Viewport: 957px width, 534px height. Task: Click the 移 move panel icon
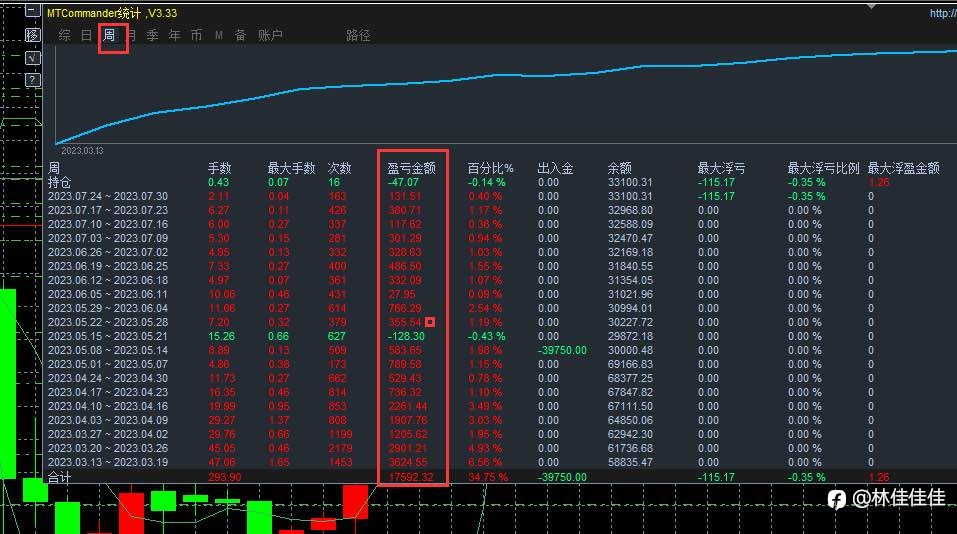click(x=32, y=35)
